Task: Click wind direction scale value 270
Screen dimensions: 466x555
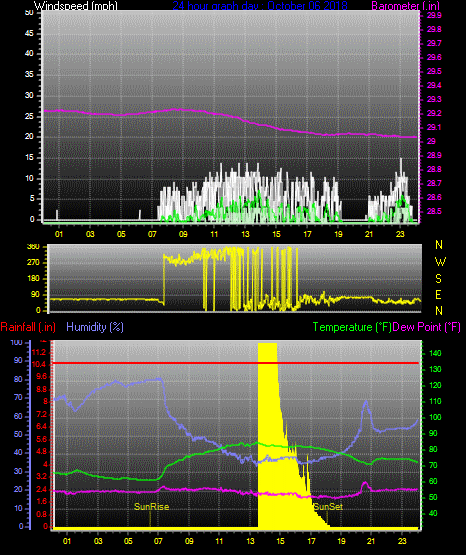Action: (x=33, y=263)
